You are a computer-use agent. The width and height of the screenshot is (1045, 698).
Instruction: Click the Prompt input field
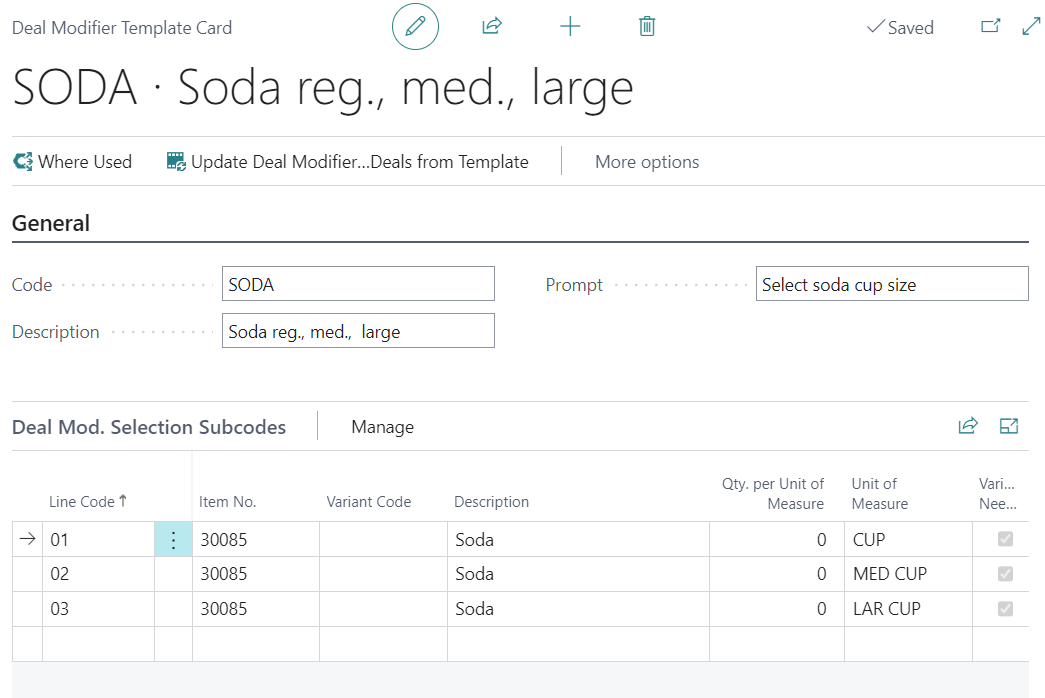[x=891, y=285]
